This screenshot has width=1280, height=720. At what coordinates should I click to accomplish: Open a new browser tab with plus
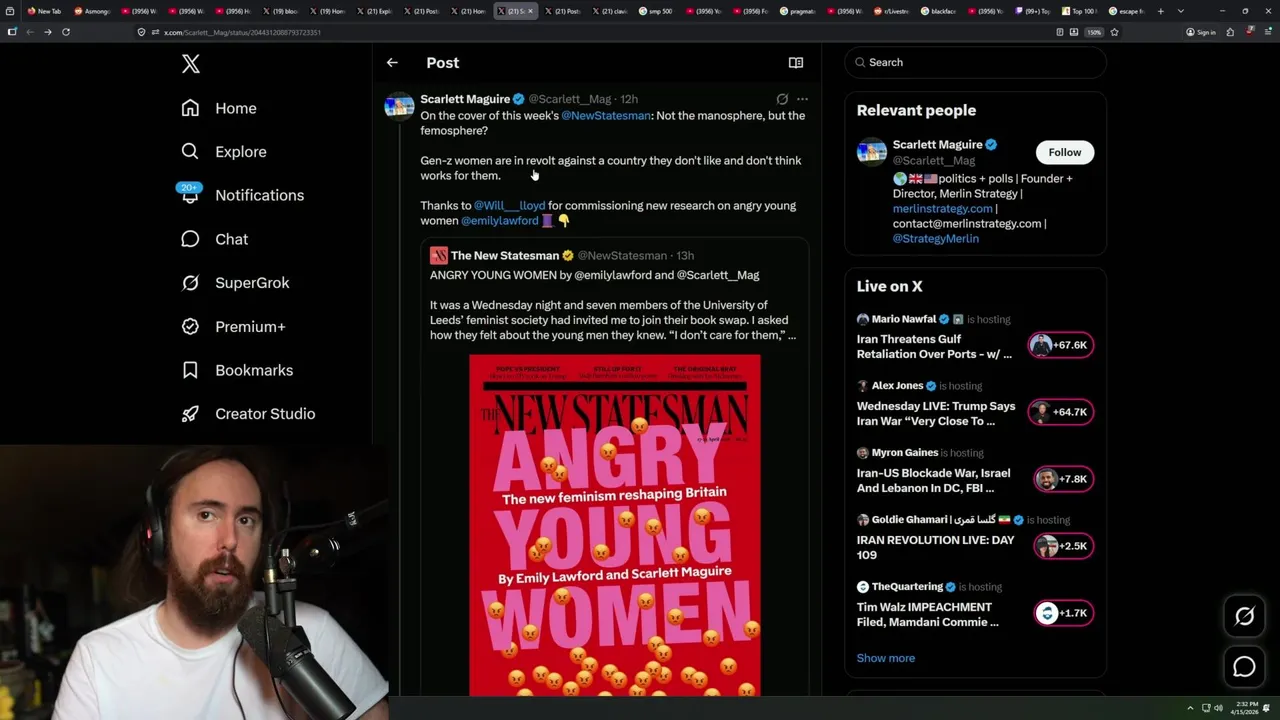1160,11
